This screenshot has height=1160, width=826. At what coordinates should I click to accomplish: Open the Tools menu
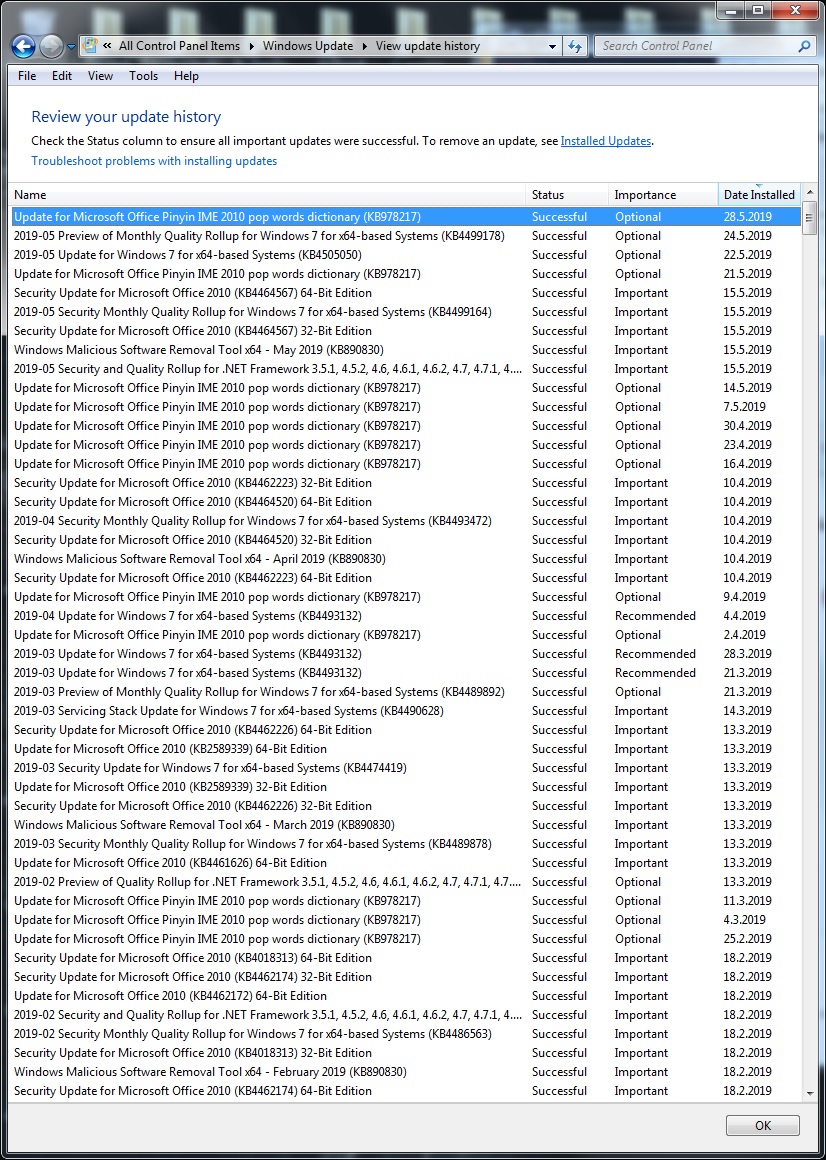point(143,75)
